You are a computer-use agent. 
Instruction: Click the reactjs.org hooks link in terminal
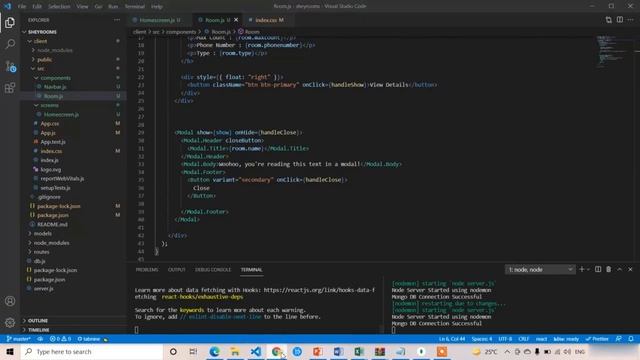[x=319, y=290]
